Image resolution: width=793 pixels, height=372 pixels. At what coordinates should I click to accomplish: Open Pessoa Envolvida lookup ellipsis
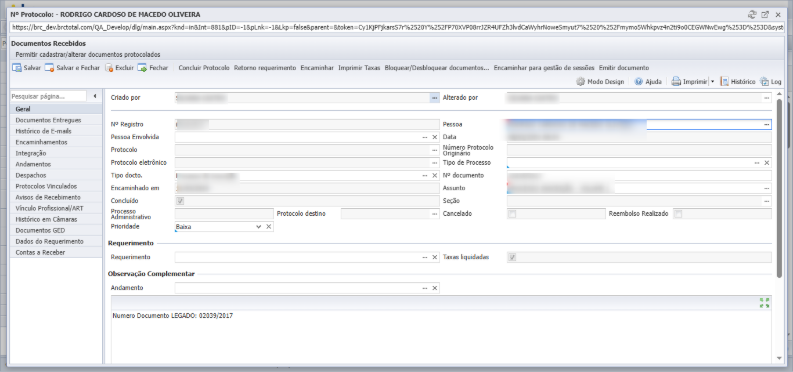pyautogui.click(x=425, y=137)
